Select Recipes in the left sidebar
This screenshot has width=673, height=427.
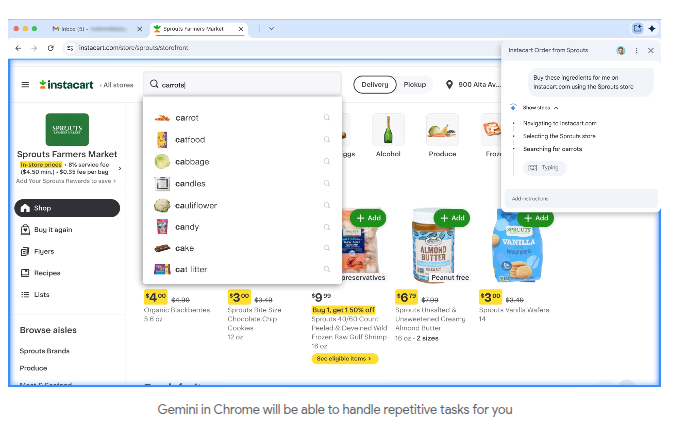point(47,272)
